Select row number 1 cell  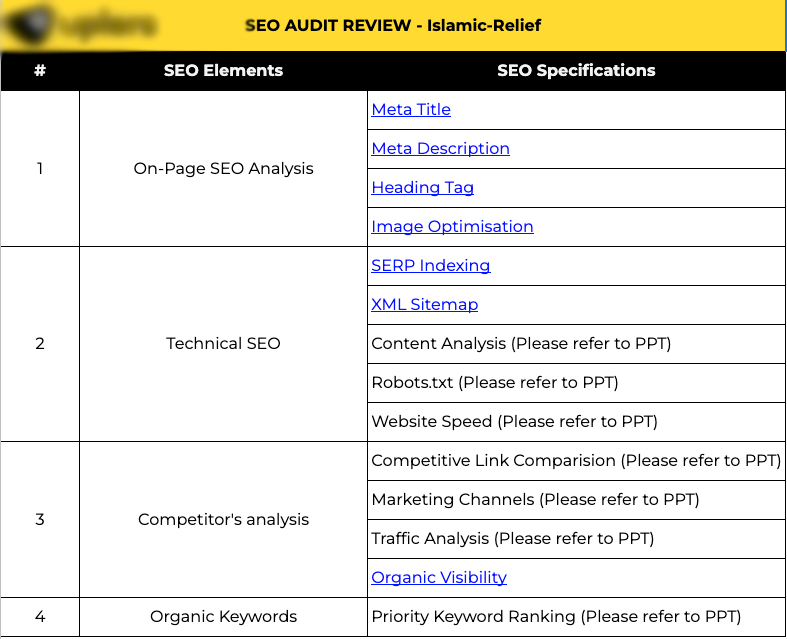pyautogui.click(x=40, y=169)
